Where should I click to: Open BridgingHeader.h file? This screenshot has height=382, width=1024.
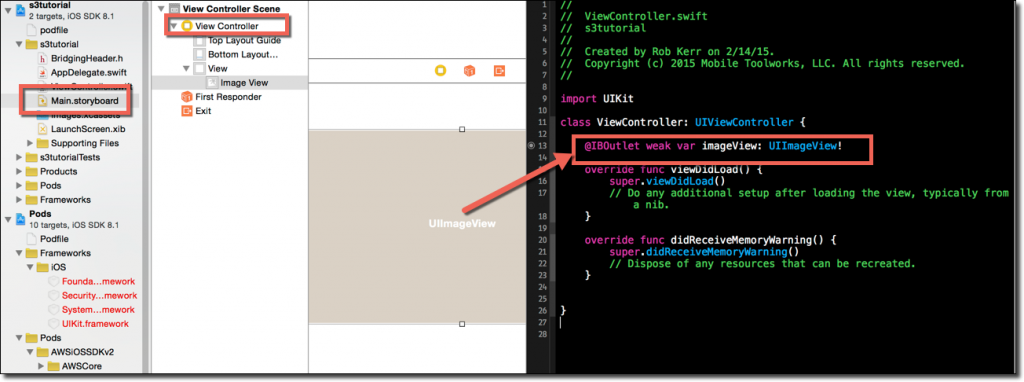88,59
